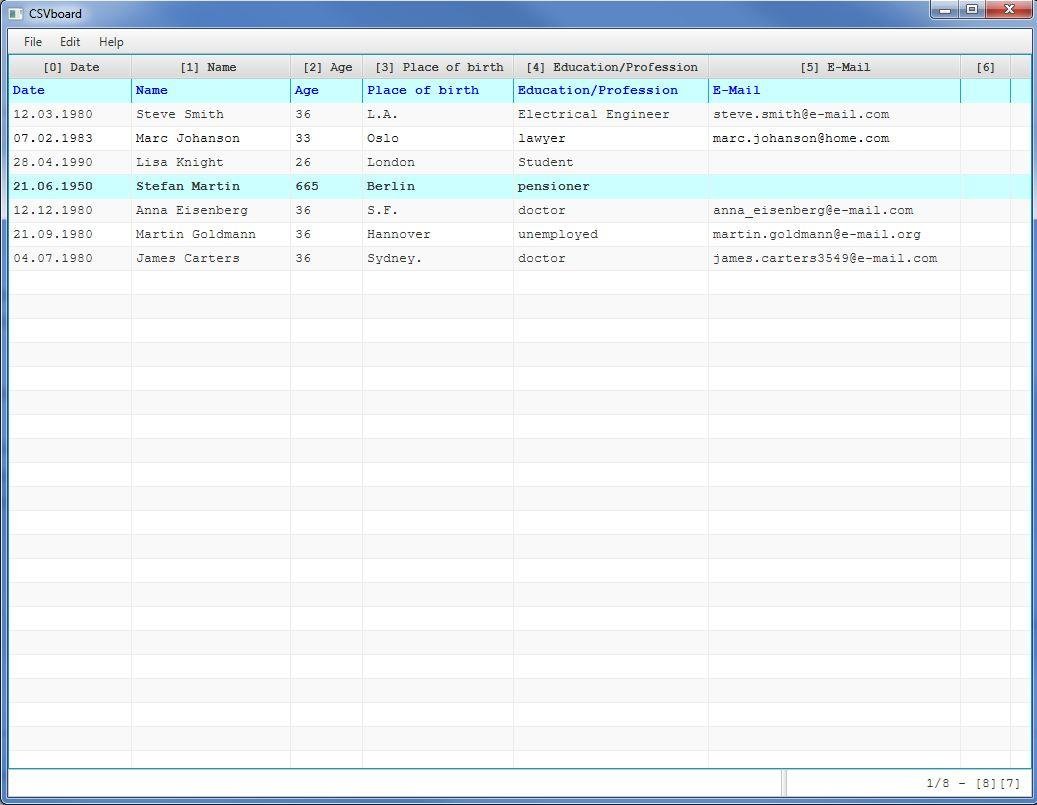Select the Oslo cell
This screenshot has height=805, width=1037.
coord(438,138)
